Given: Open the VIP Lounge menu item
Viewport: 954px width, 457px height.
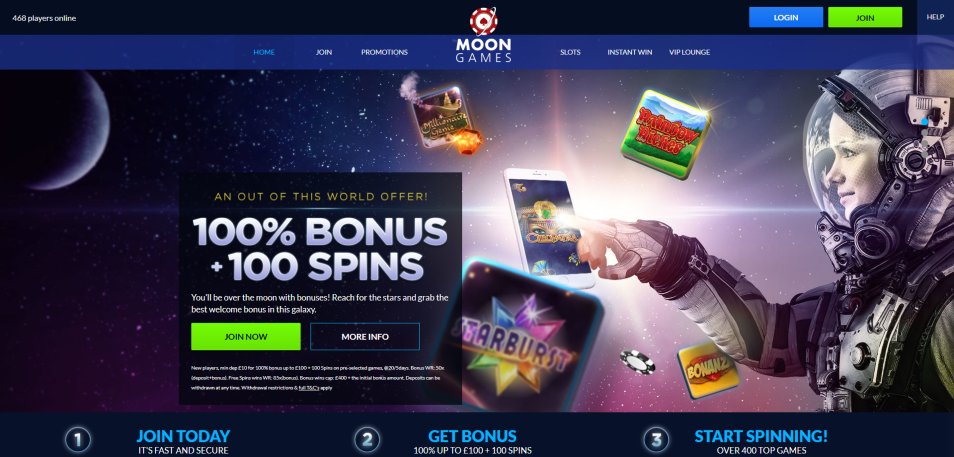Looking at the screenshot, I should click(x=689, y=52).
